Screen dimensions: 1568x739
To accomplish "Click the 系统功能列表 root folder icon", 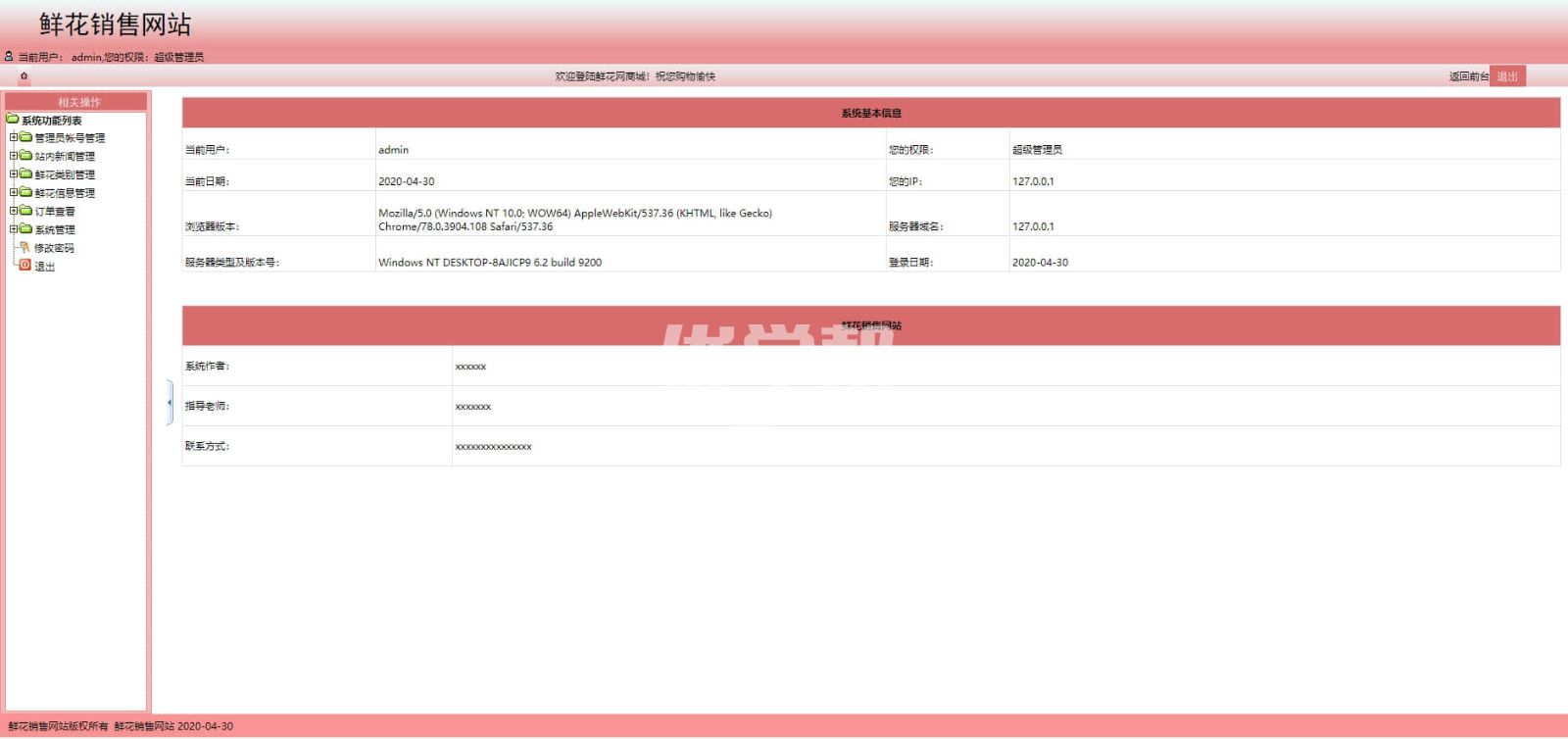I will [x=13, y=120].
